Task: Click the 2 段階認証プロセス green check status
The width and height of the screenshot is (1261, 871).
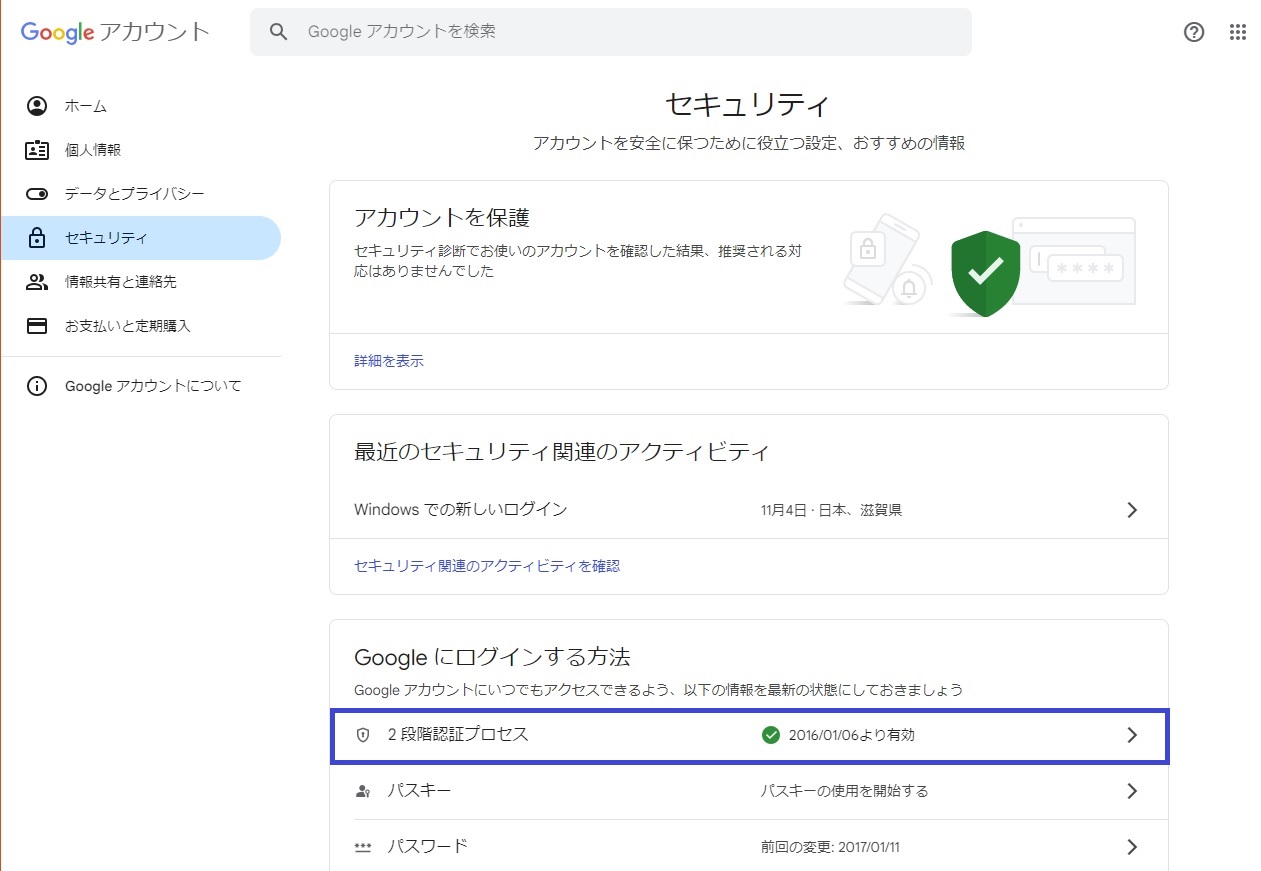Action: tap(770, 735)
